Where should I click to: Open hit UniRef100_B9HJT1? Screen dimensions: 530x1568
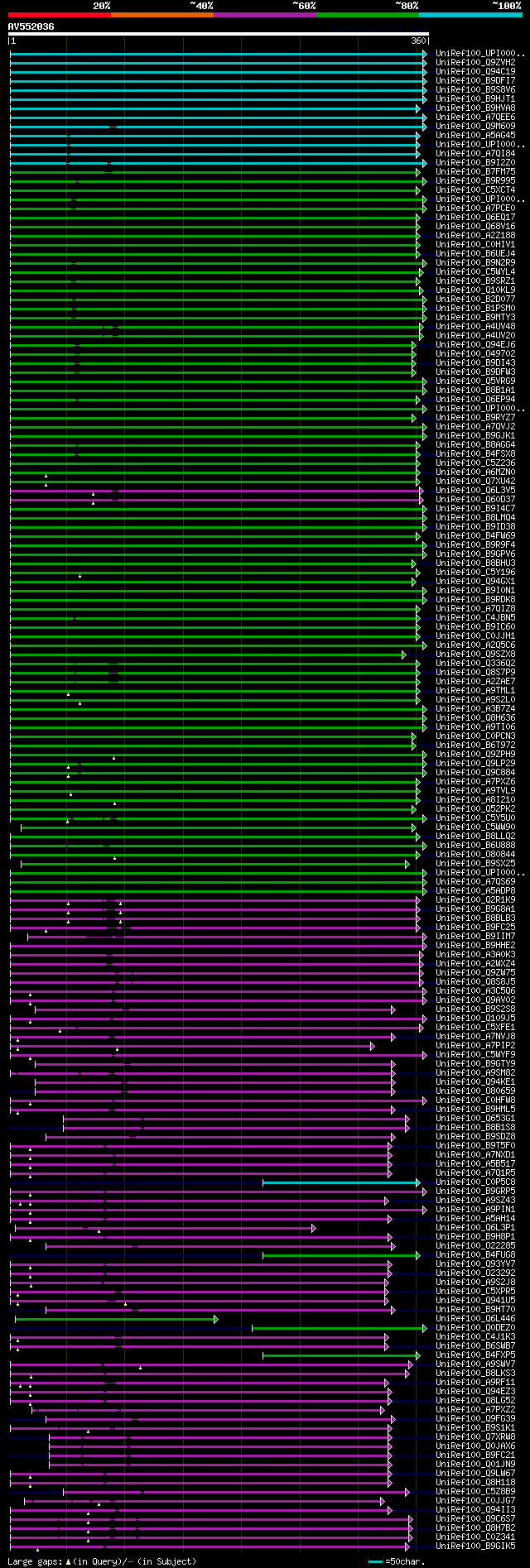click(x=475, y=98)
